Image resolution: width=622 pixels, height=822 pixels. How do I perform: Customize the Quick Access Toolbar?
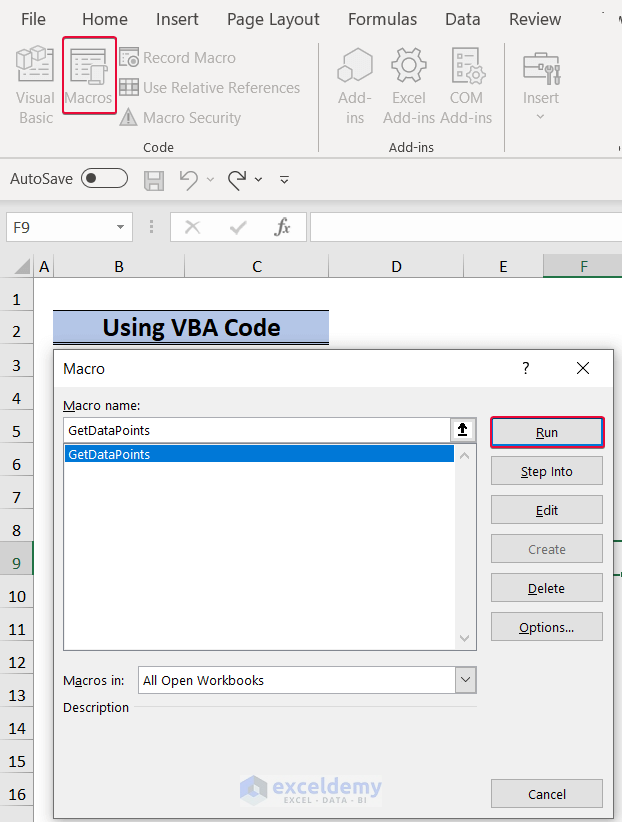(284, 180)
